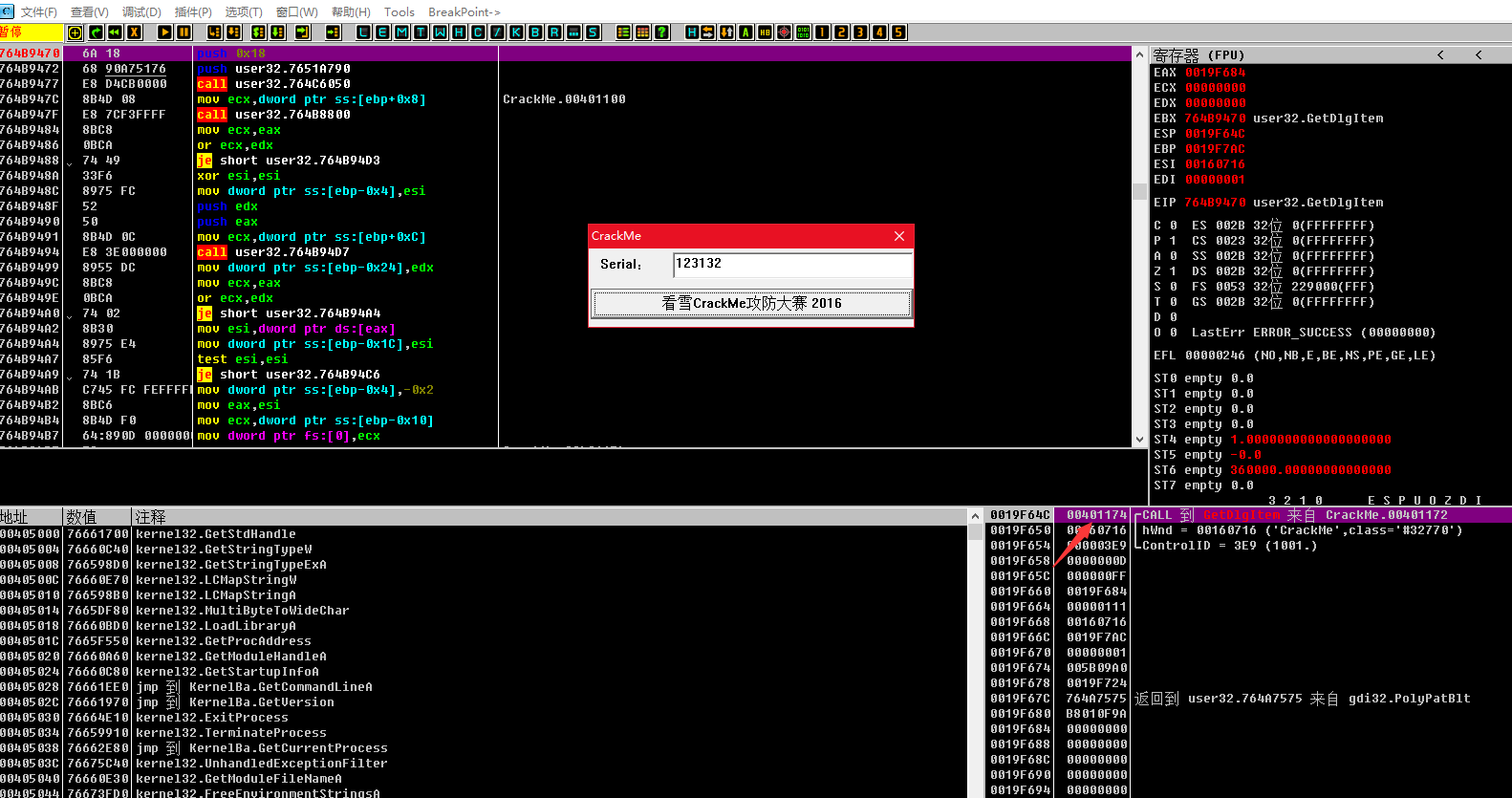
Task: Open Run trace with dots icon
Action: click(573, 32)
